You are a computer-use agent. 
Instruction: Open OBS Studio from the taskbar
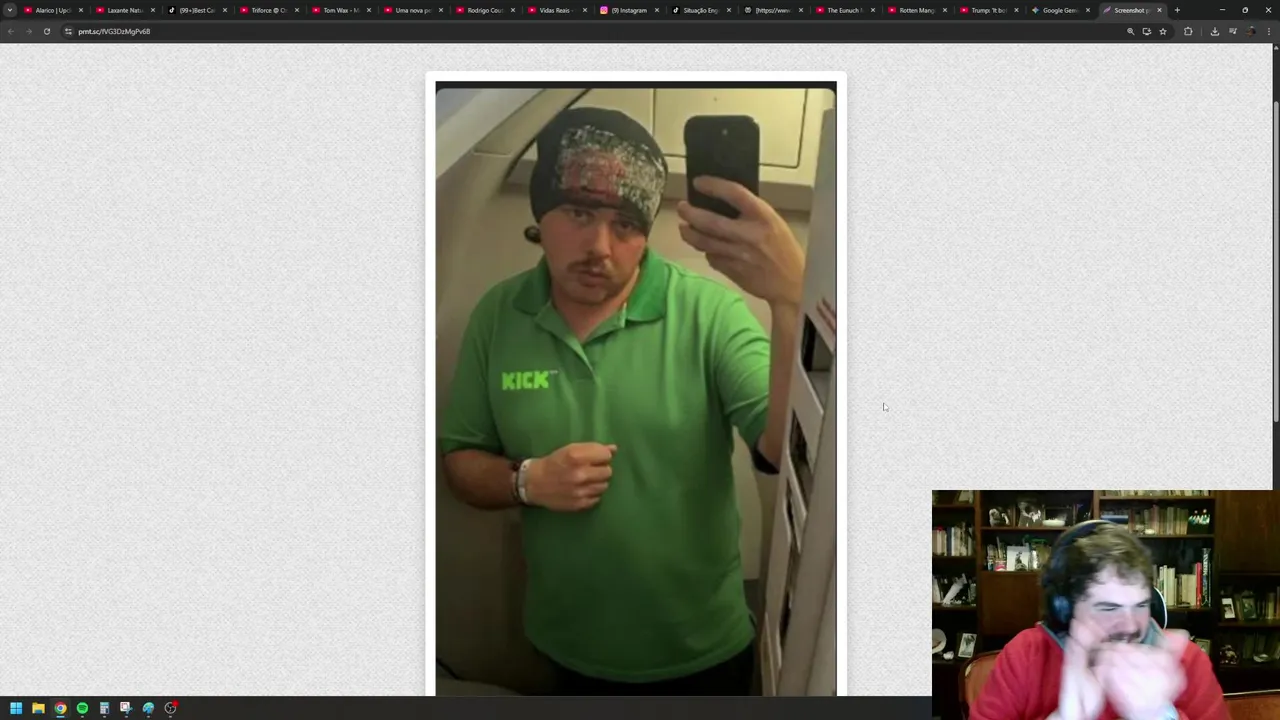click(x=171, y=708)
